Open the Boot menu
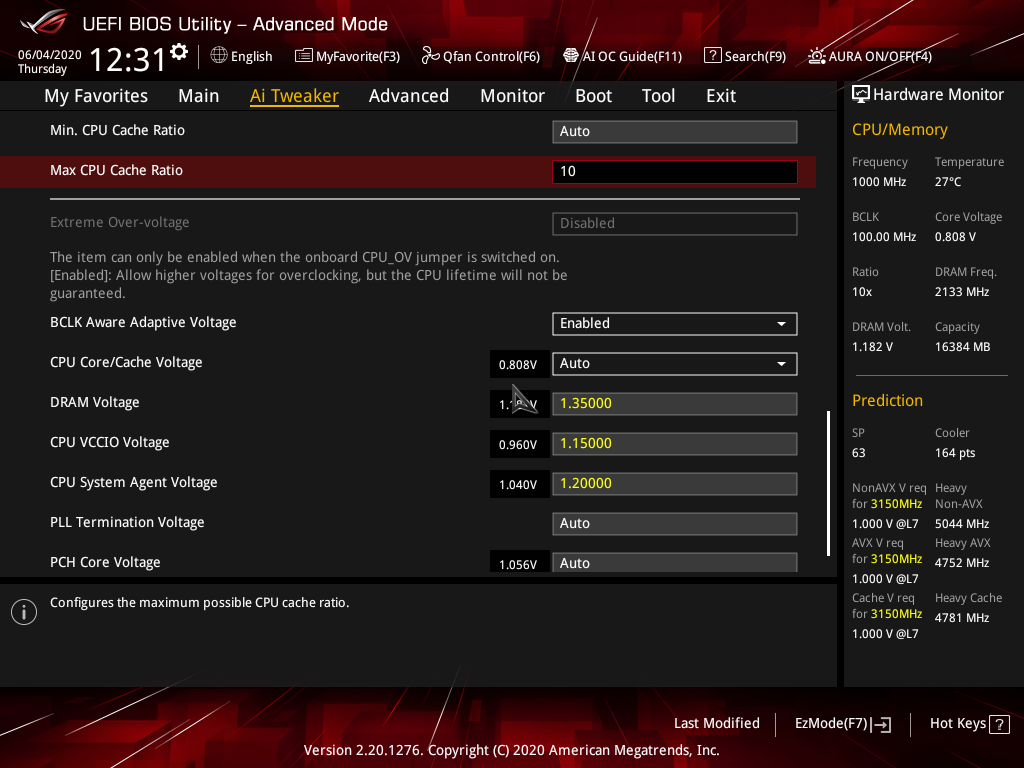The width and height of the screenshot is (1024, 768). [x=593, y=95]
